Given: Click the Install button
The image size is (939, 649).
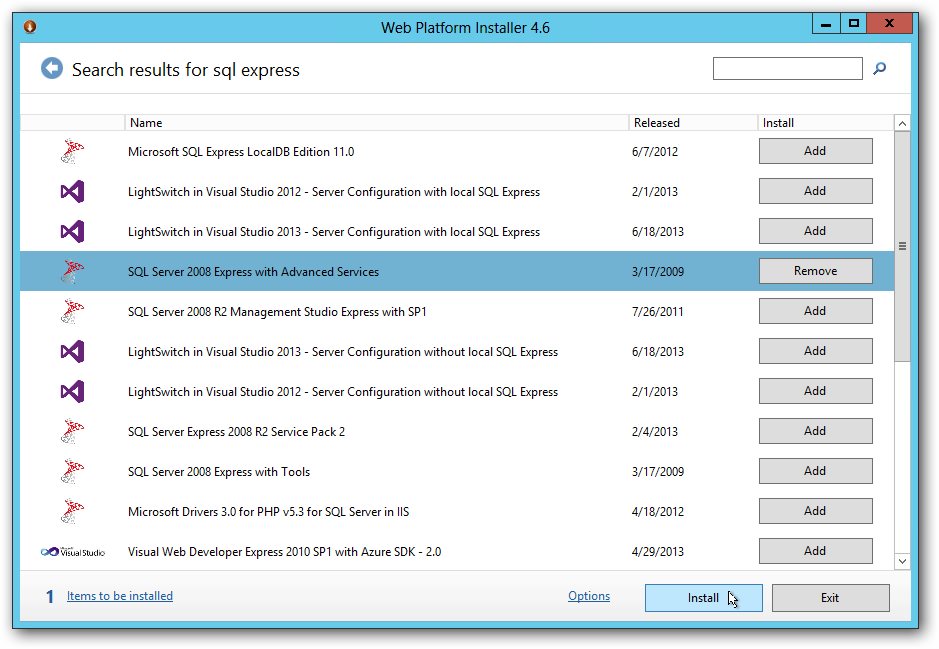Looking at the screenshot, I should pos(704,598).
